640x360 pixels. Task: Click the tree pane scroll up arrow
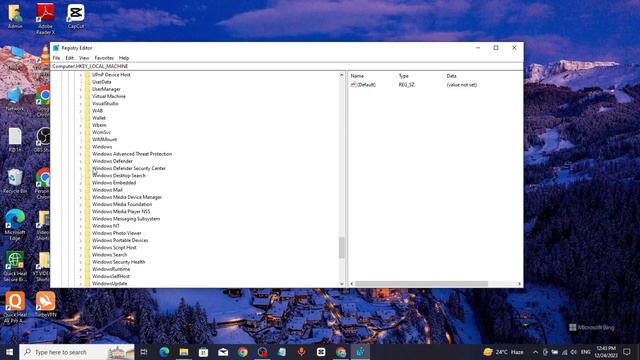point(342,75)
